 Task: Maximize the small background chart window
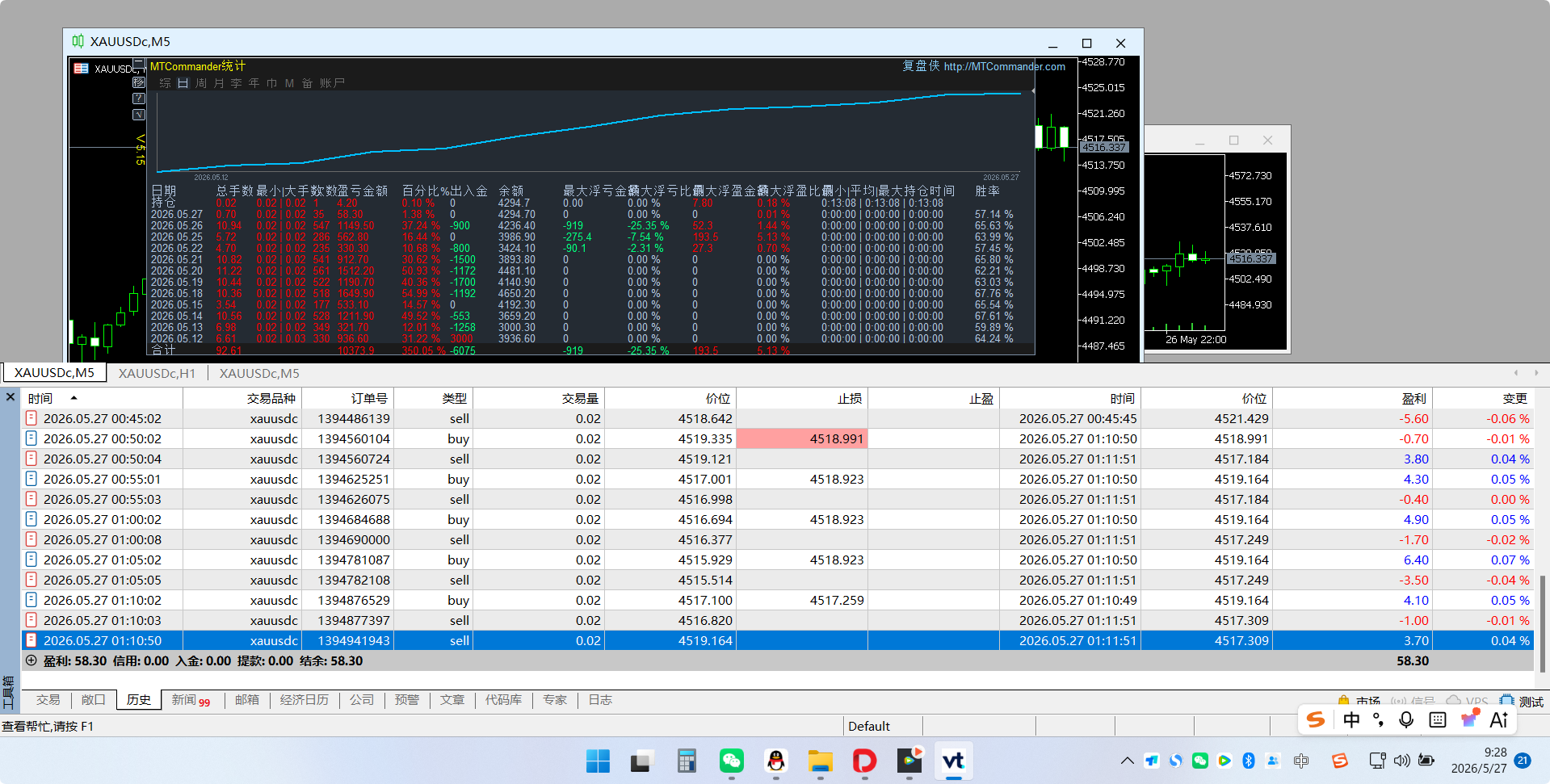point(1233,140)
